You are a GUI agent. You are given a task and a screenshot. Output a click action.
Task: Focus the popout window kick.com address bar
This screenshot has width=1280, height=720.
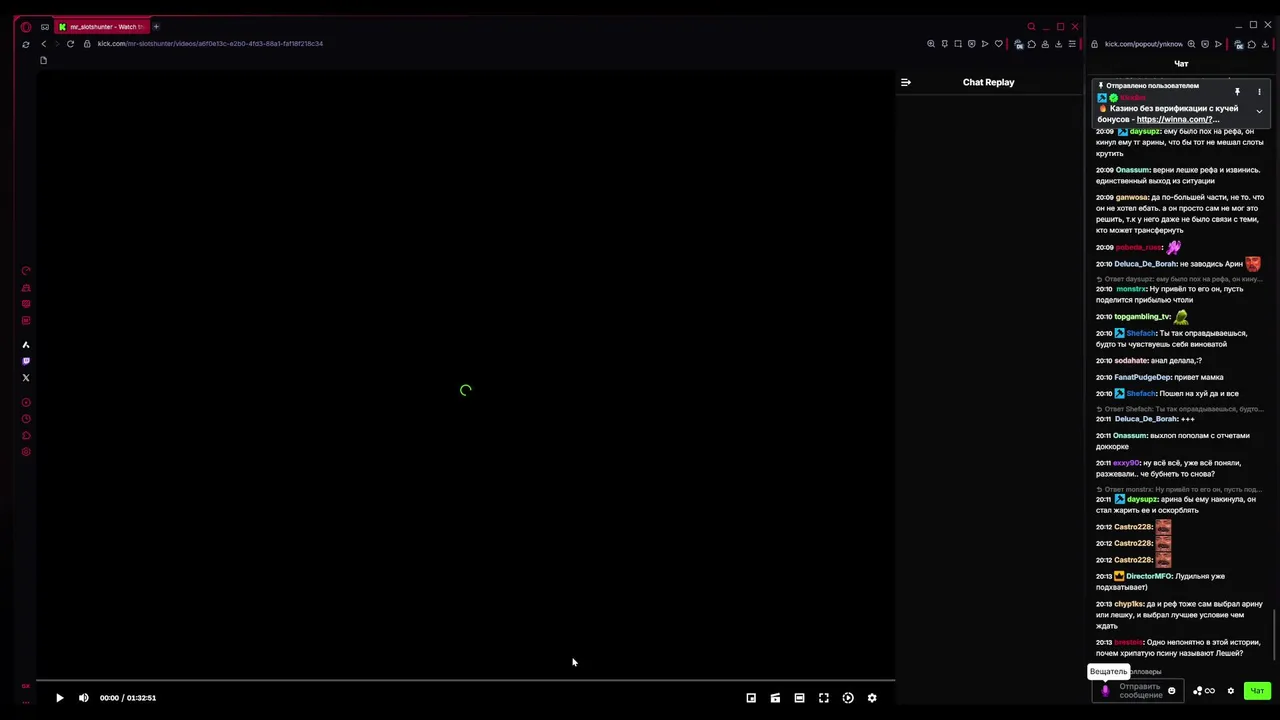1143,44
